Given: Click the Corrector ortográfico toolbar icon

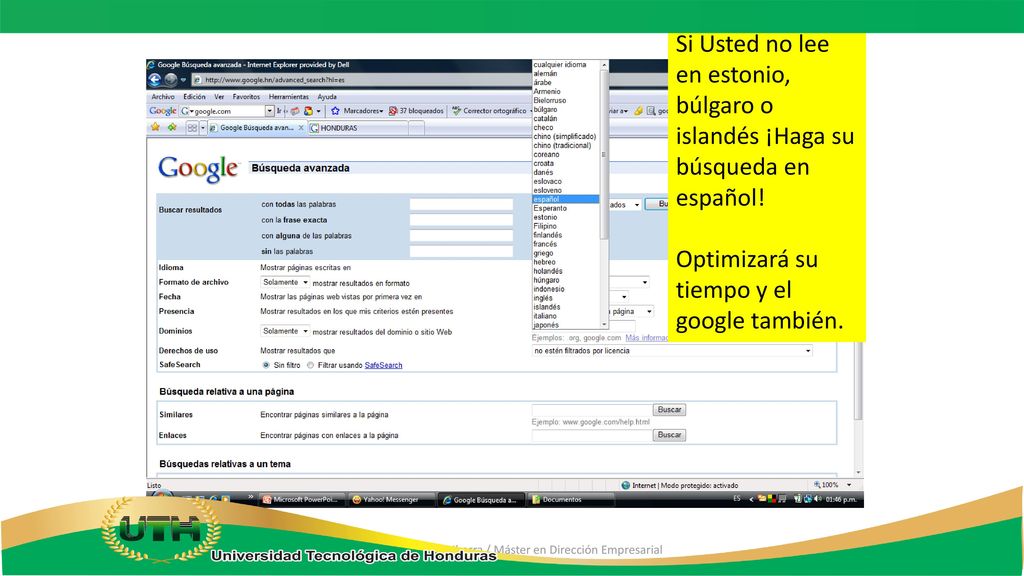Looking at the screenshot, I should [456, 111].
